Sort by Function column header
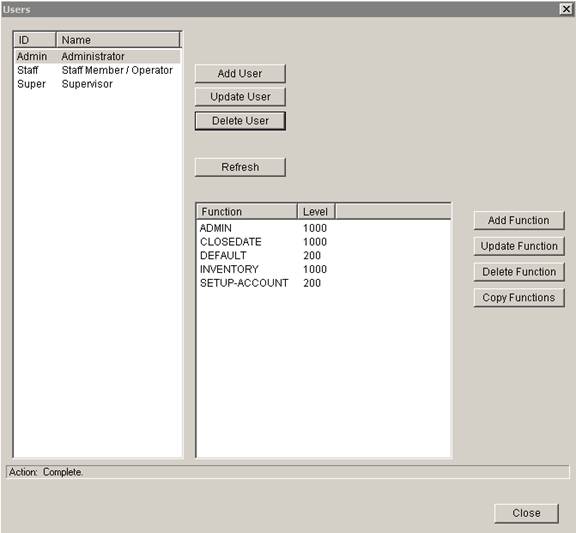The image size is (576, 533). (247, 212)
